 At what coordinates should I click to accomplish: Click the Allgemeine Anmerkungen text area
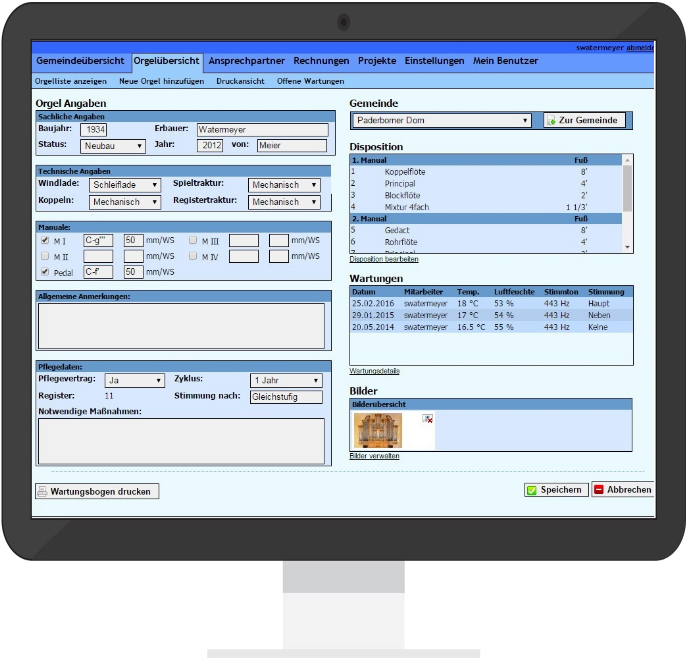click(181, 326)
